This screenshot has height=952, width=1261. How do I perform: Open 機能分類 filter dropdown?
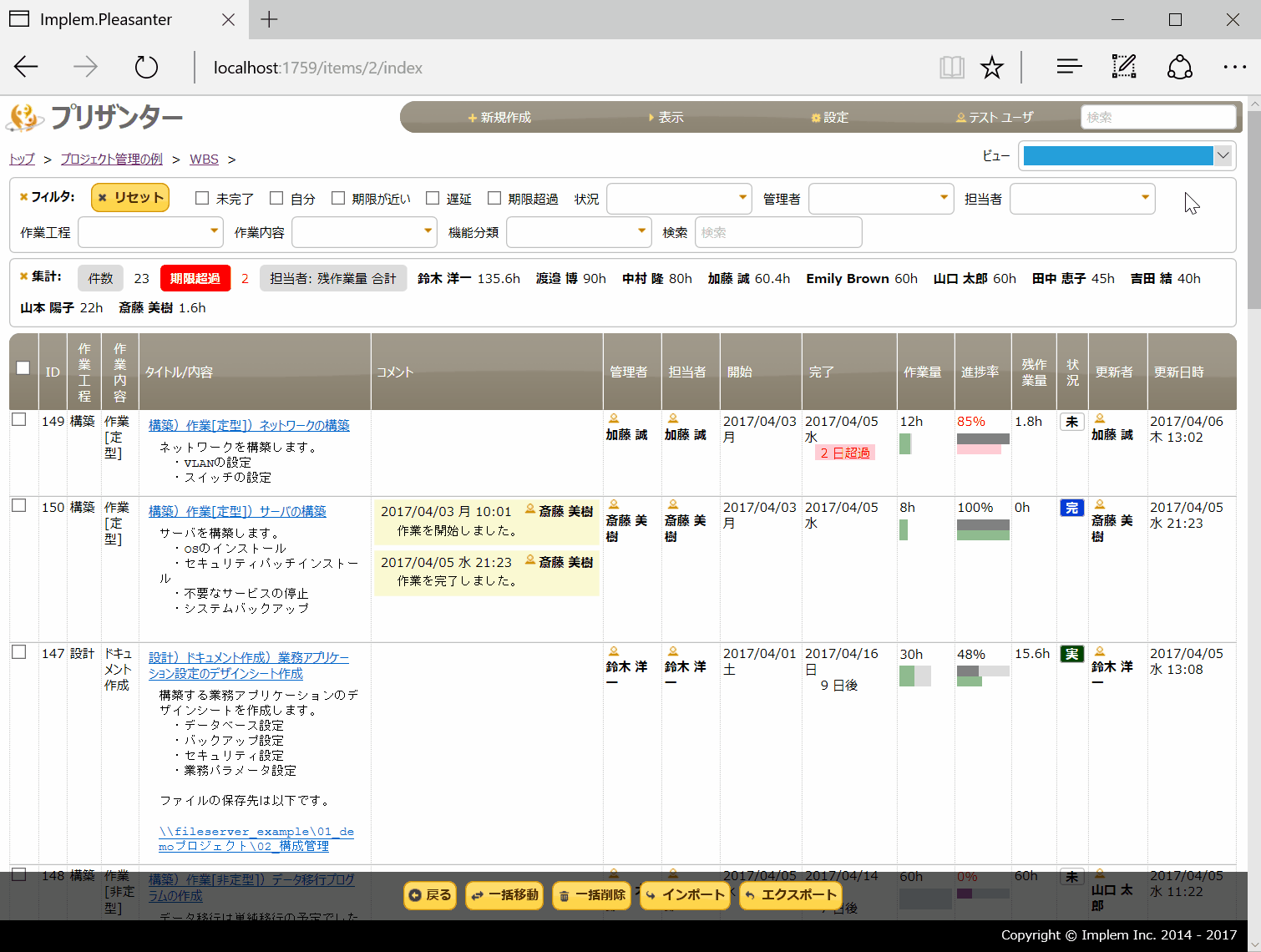point(579,232)
